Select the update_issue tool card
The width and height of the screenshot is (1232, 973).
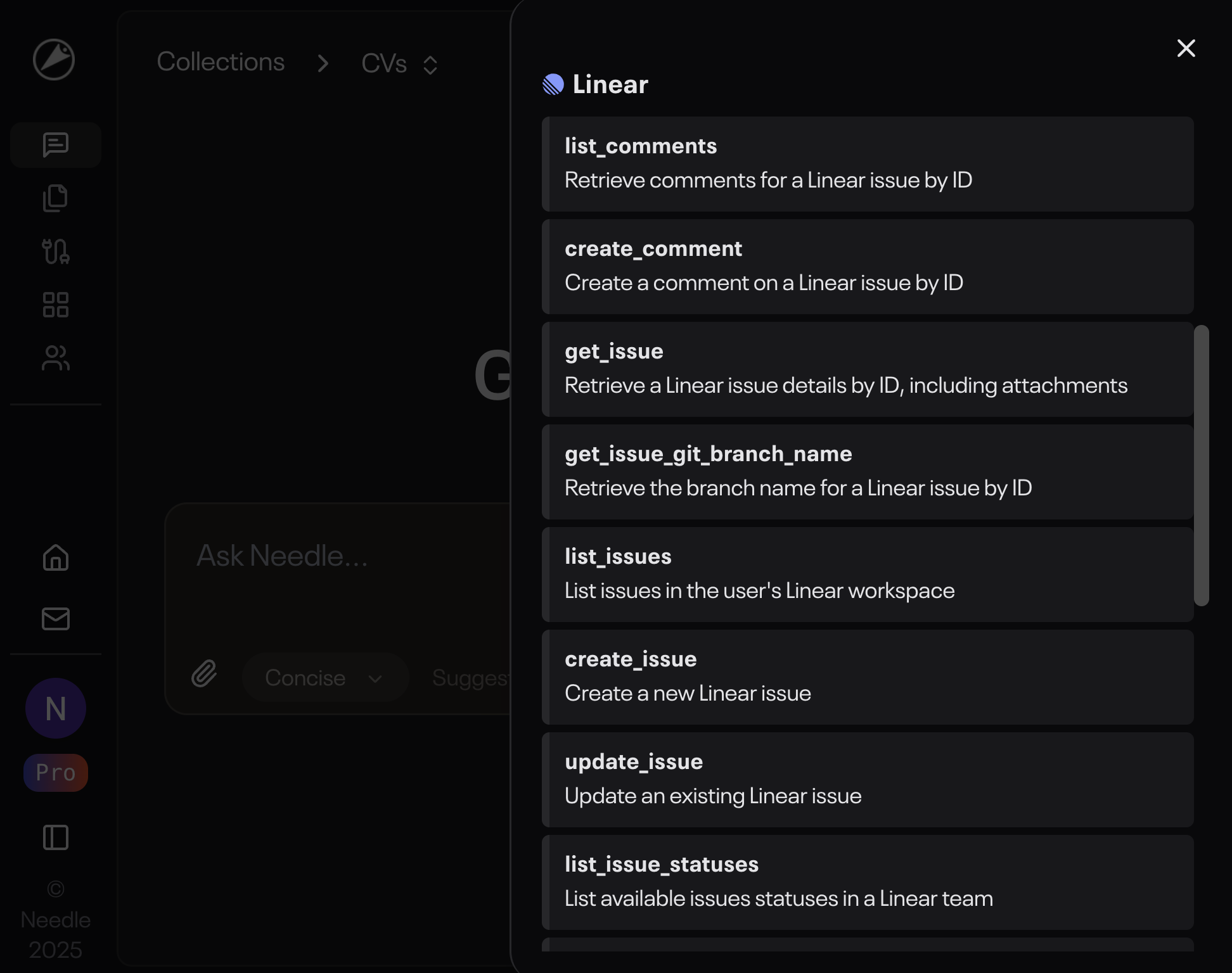[x=868, y=780]
